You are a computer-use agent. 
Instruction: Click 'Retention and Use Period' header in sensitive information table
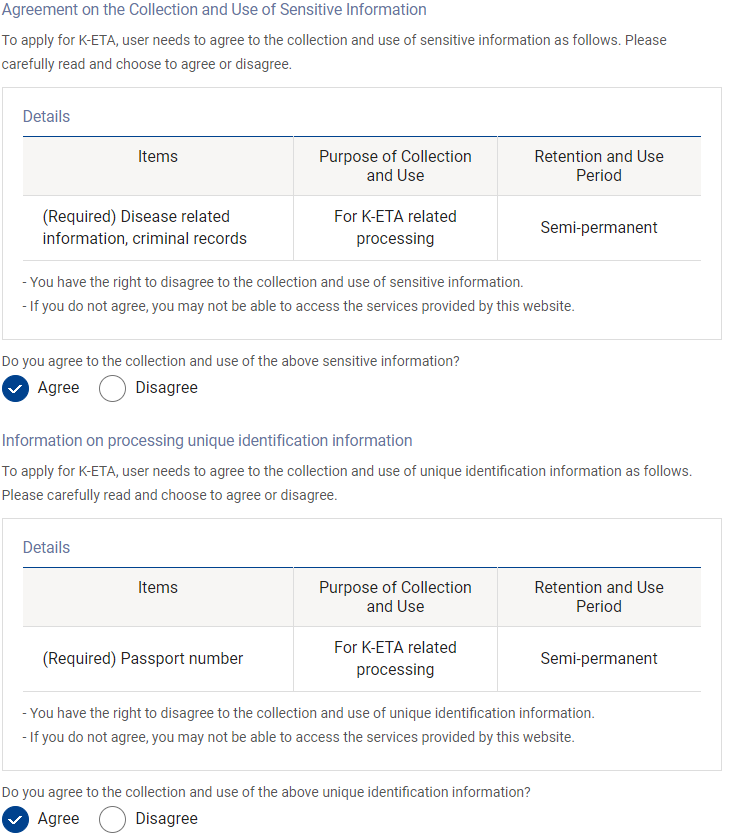click(599, 166)
